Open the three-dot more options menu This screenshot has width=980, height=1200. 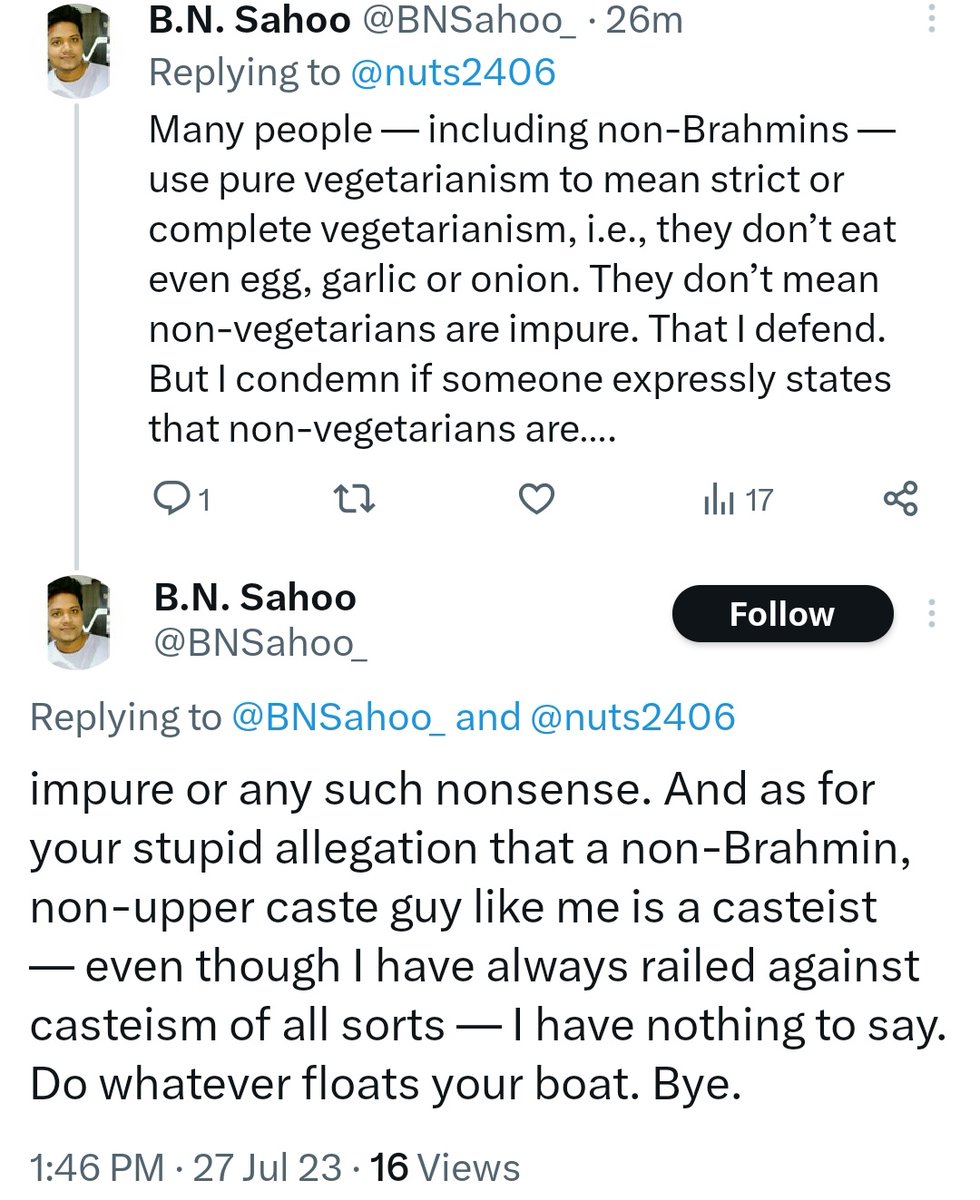932,612
